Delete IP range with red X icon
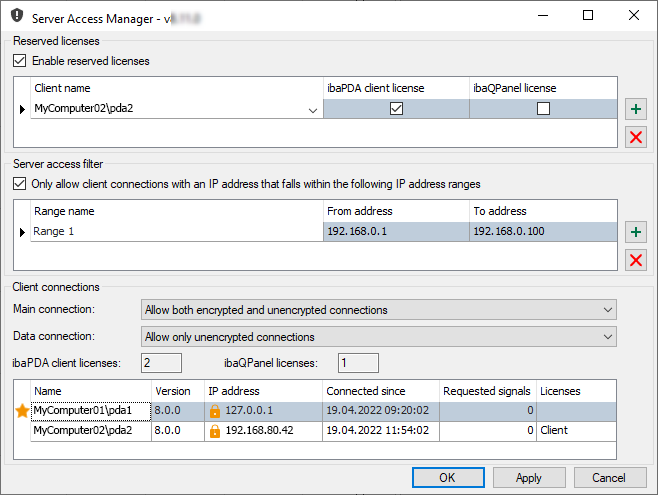 [x=635, y=260]
